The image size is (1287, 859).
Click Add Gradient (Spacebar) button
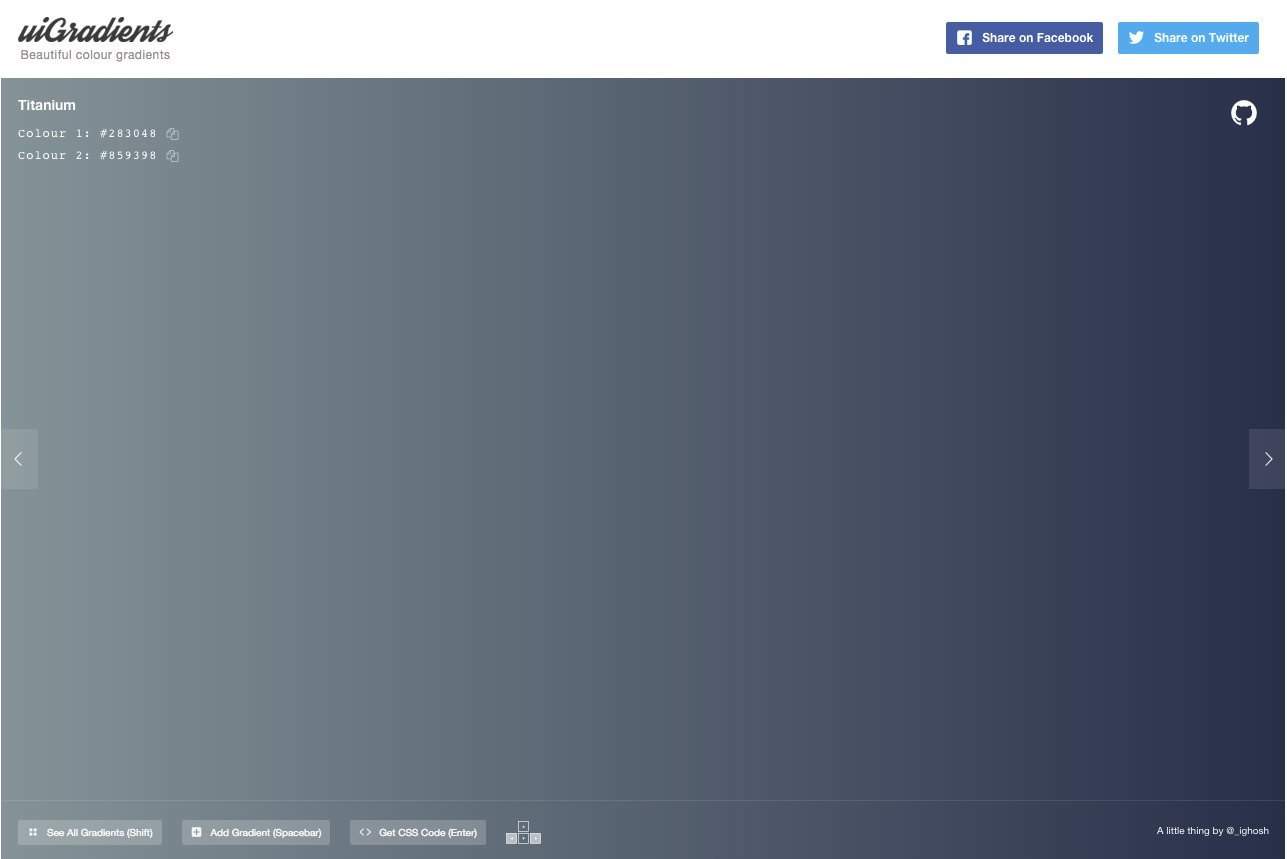(256, 832)
